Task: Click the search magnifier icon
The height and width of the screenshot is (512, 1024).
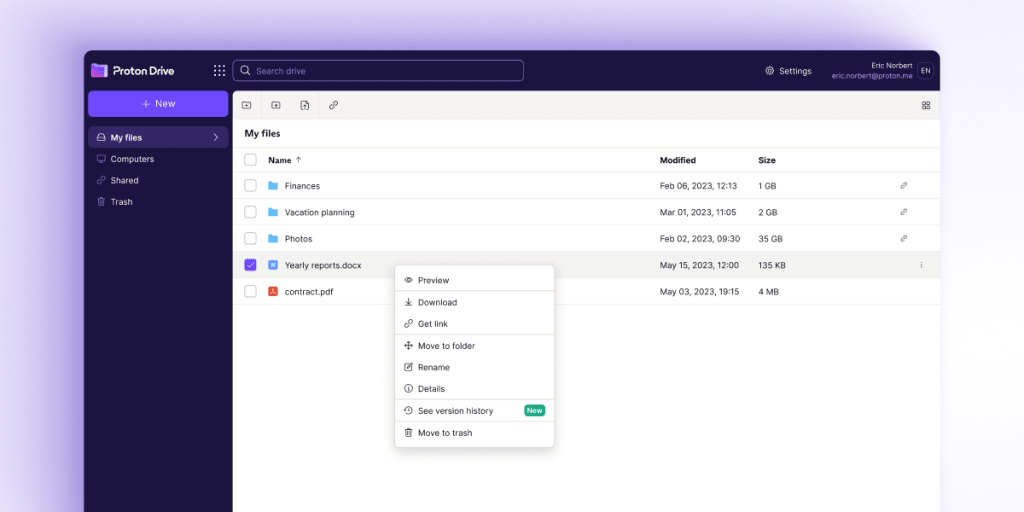Action: [x=246, y=71]
